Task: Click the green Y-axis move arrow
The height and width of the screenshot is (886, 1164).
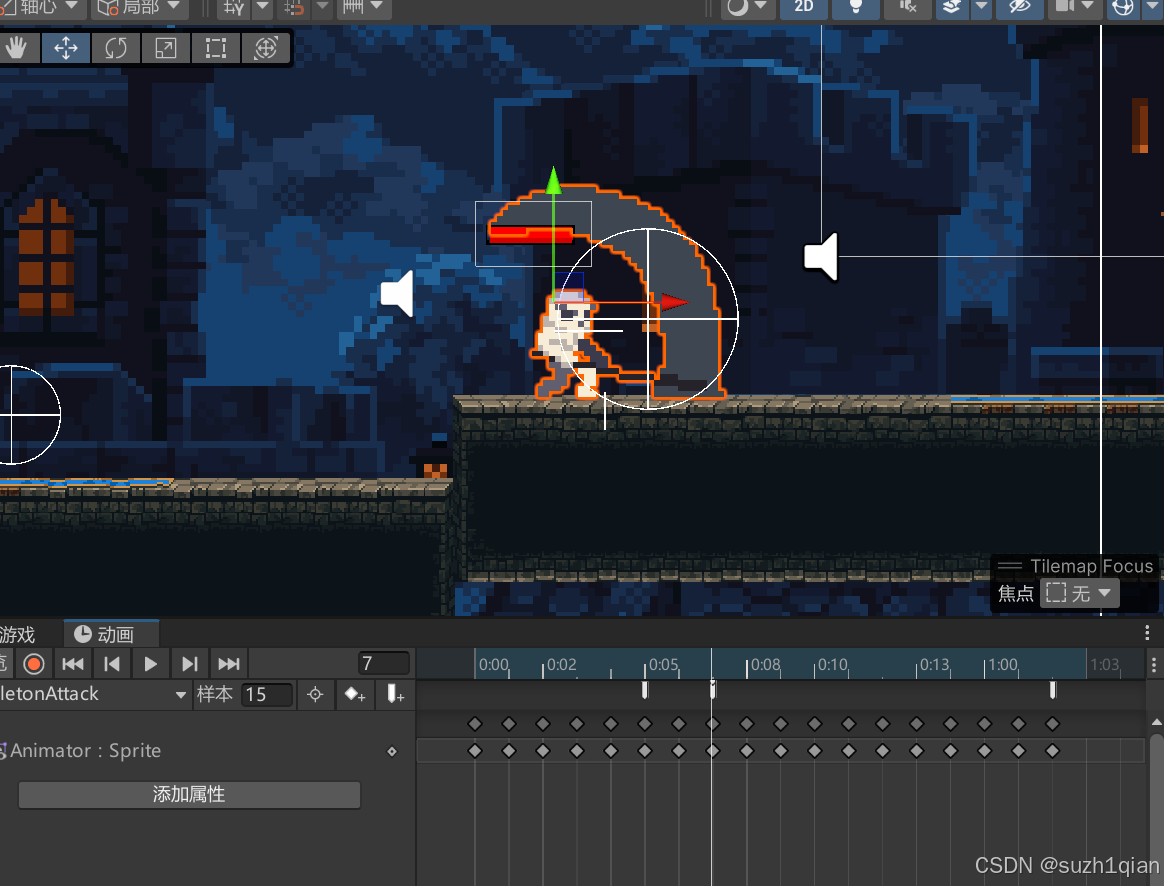Action: [554, 181]
